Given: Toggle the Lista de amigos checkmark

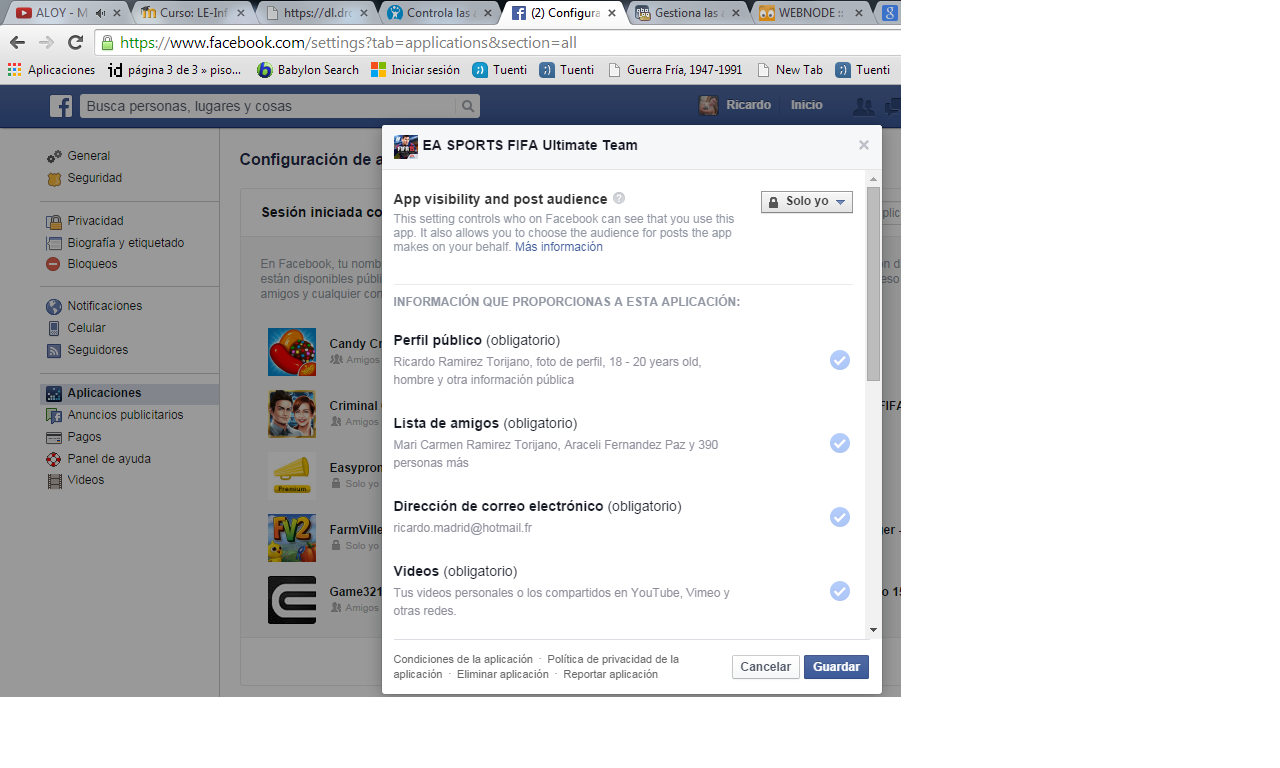Looking at the screenshot, I should [x=840, y=443].
